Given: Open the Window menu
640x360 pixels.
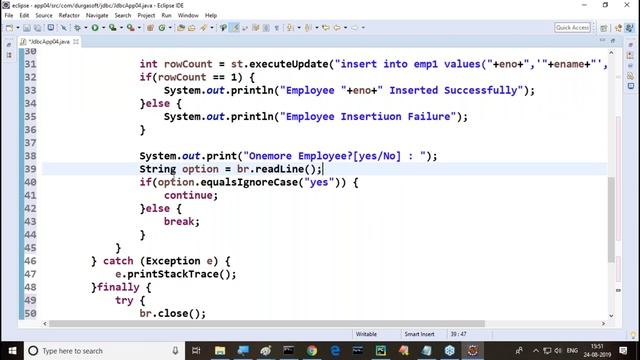Looking at the screenshot, I should coord(188,16).
